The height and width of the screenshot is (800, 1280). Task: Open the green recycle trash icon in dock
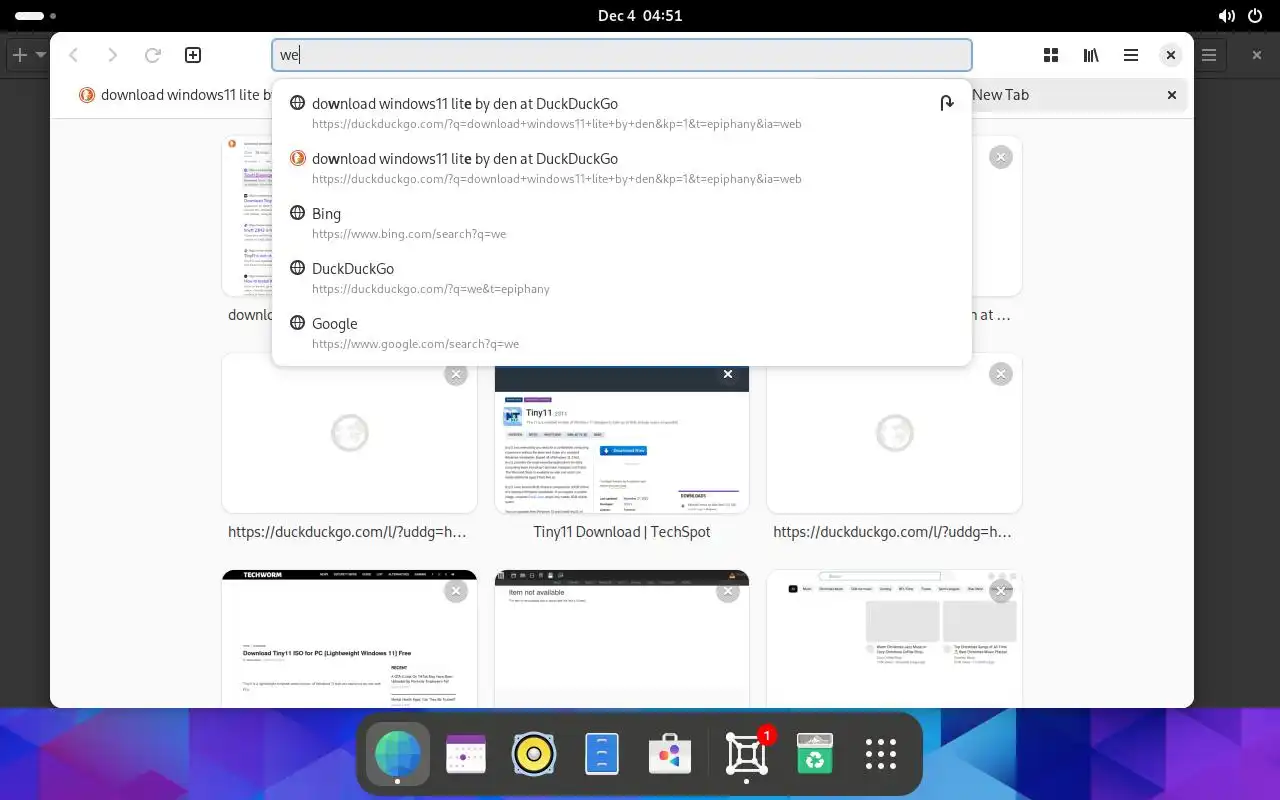815,754
